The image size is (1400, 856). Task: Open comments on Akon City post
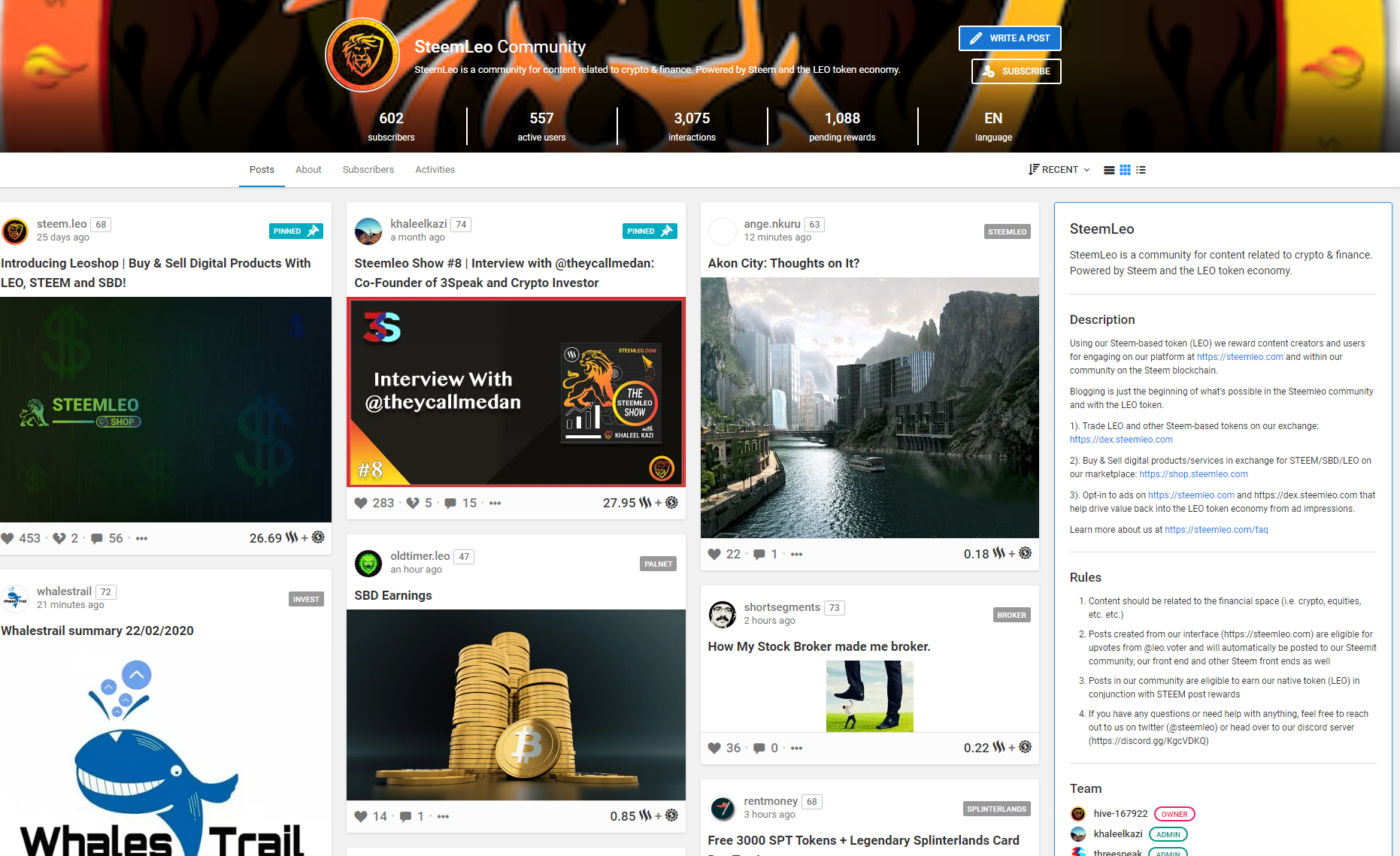759,555
